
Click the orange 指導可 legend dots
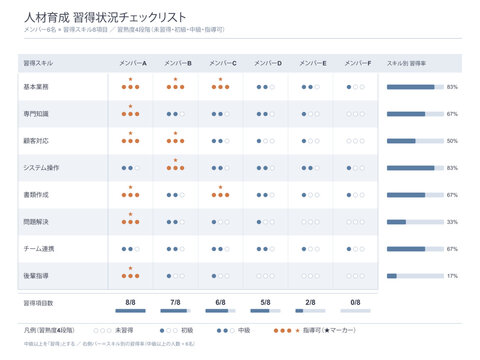pos(282,331)
